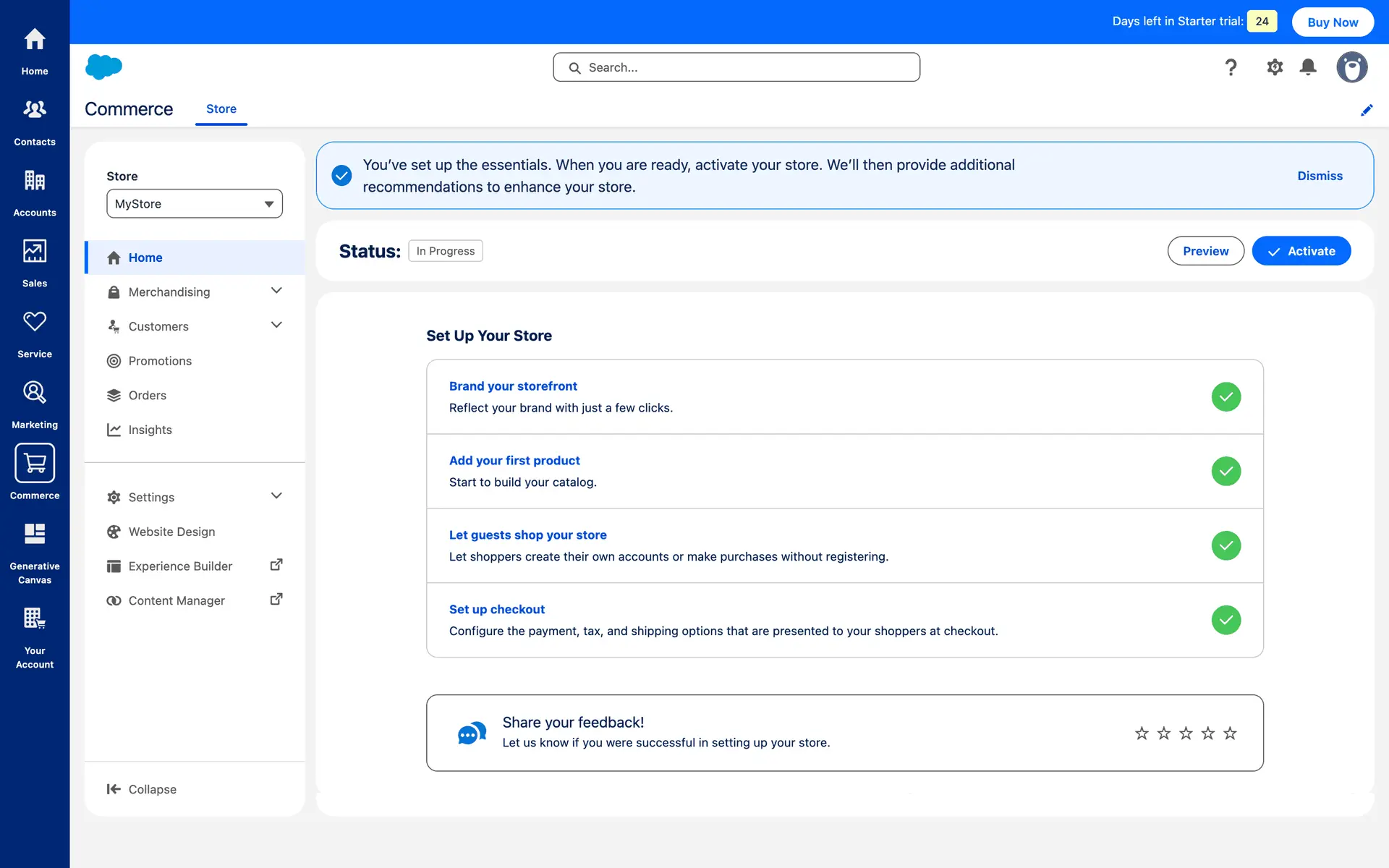
Task: Dismiss the essentials setup banner
Action: pos(1320,176)
